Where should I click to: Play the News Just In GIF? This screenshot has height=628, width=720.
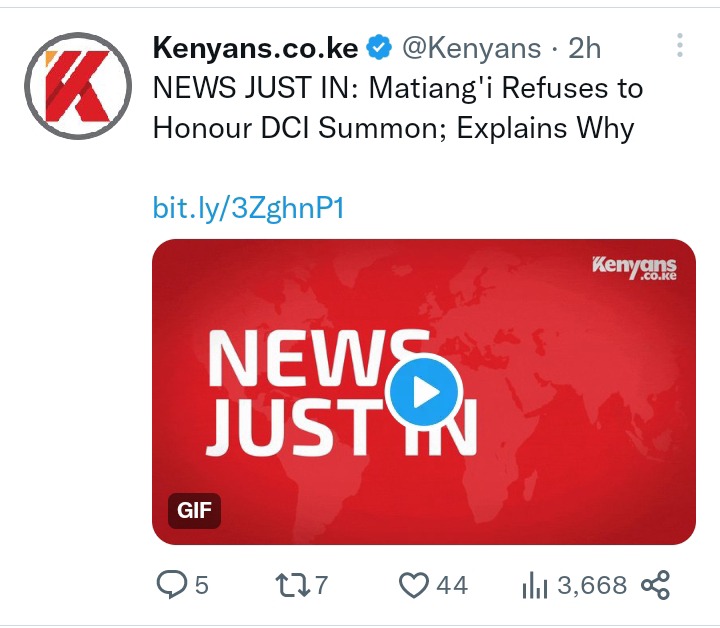[x=424, y=392]
